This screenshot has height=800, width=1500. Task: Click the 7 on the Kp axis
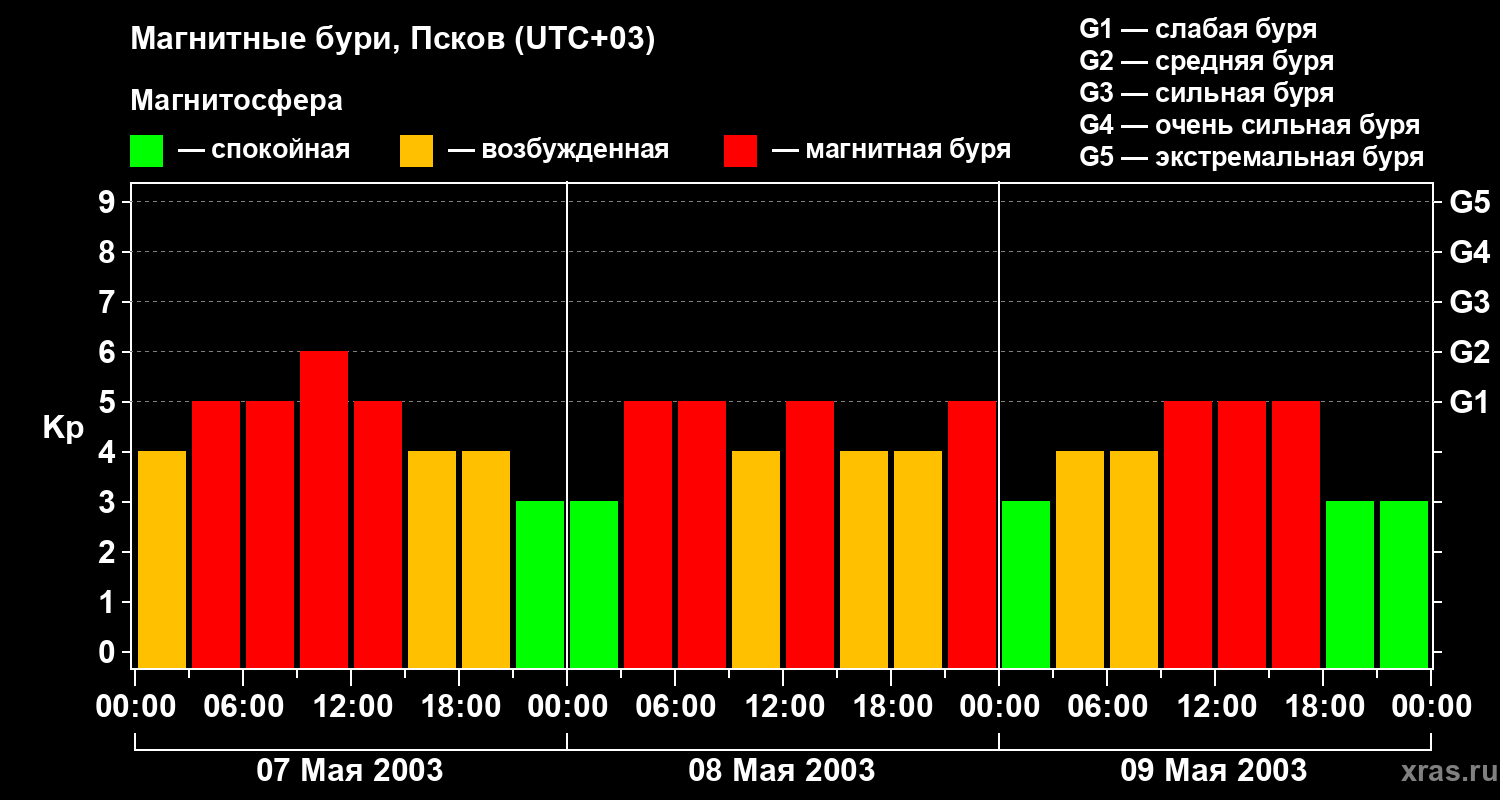pyautogui.click(x=109, y=302)
